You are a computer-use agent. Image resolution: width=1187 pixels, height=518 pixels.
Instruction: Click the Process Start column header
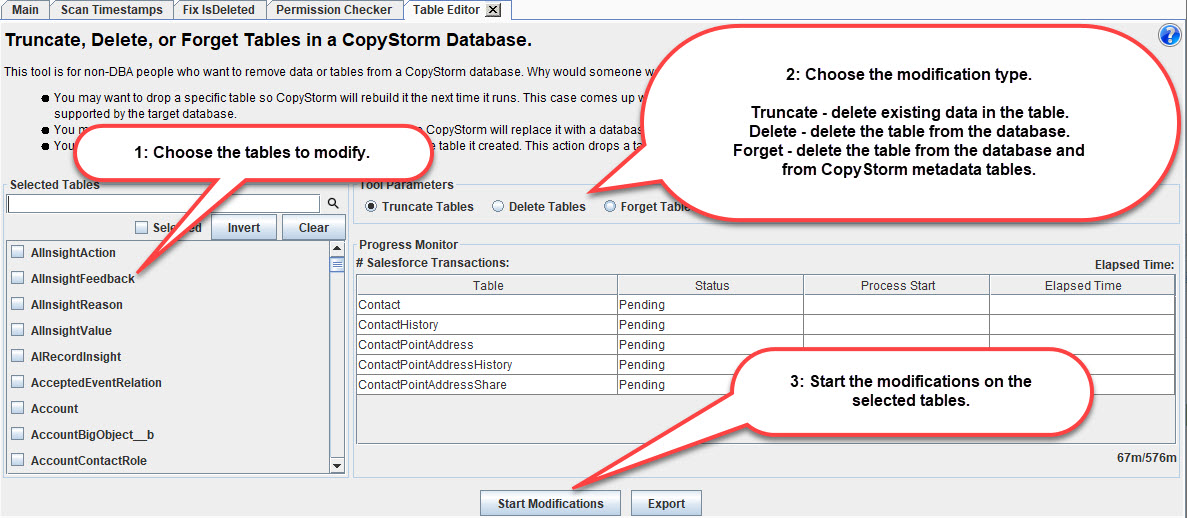click(x=897, y=286)
